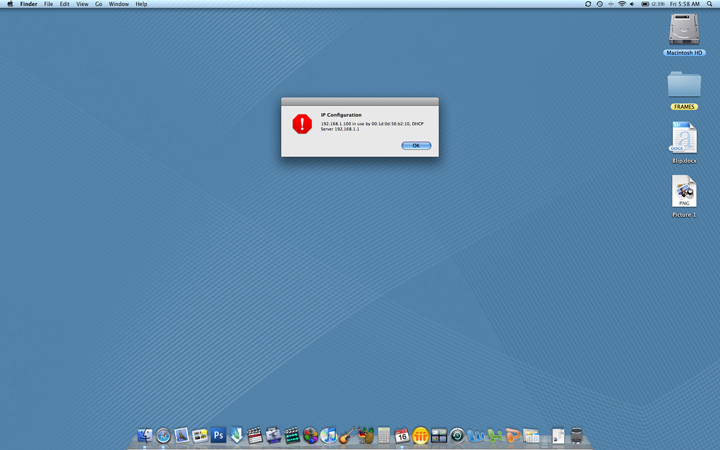Open the Finder menu

coord(28,4)
